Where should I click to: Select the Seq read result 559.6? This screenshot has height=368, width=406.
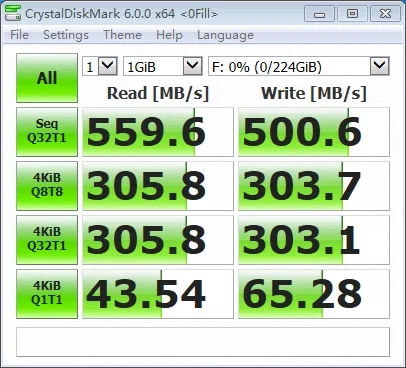point(158,132)
